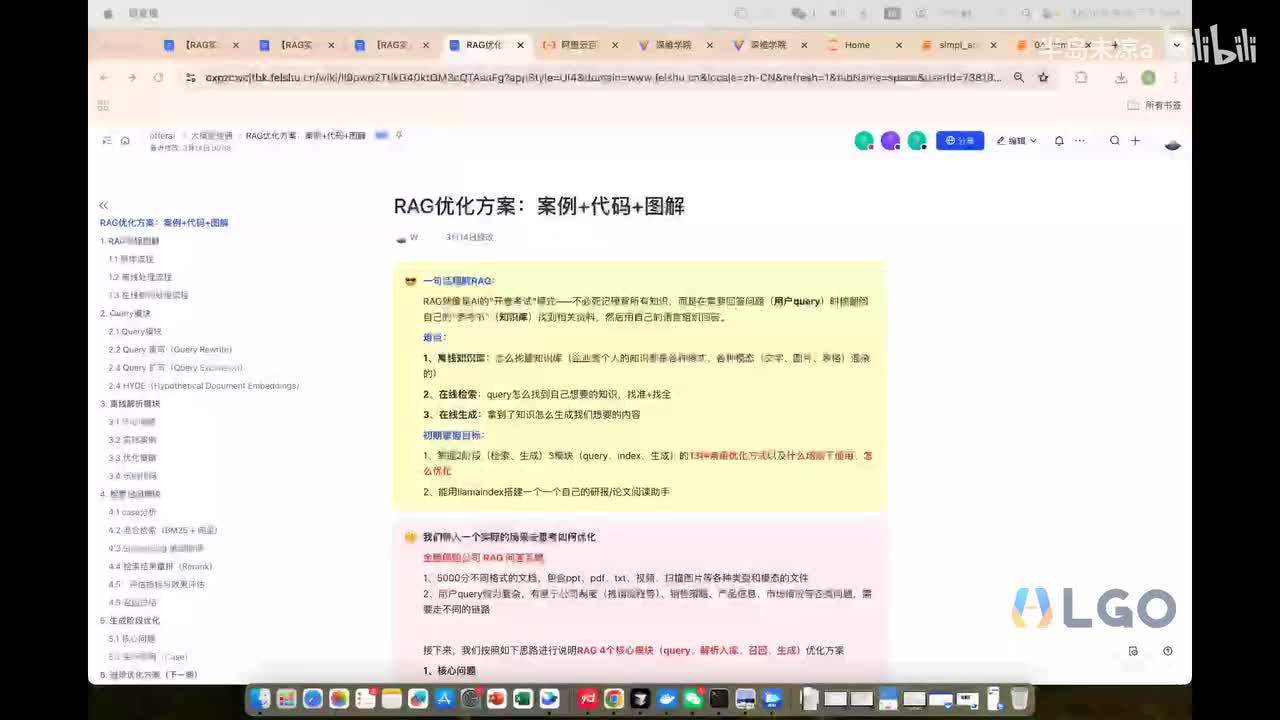The height and width of the screenshot is (720, 1280).
Task: Switch to the simpl_ browser tab
Action: tap(958, 45)
